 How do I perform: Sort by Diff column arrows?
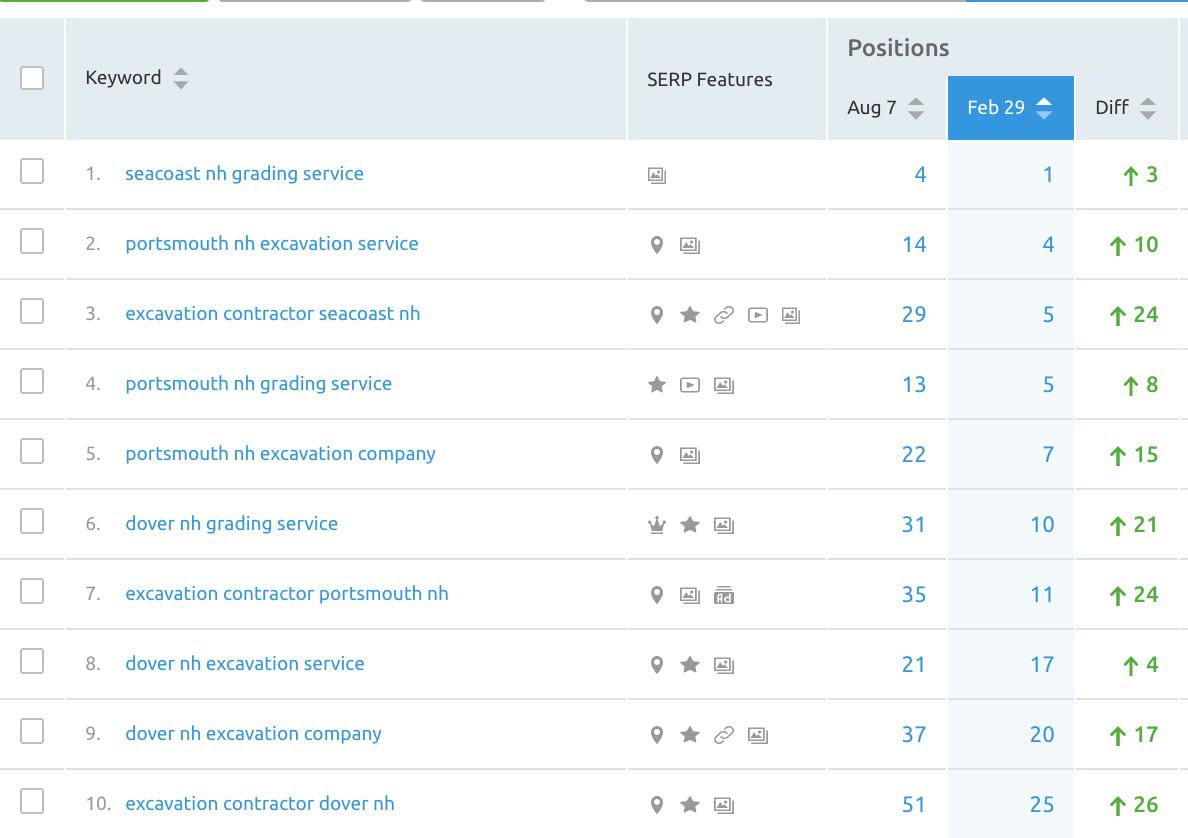(1148, 108)
